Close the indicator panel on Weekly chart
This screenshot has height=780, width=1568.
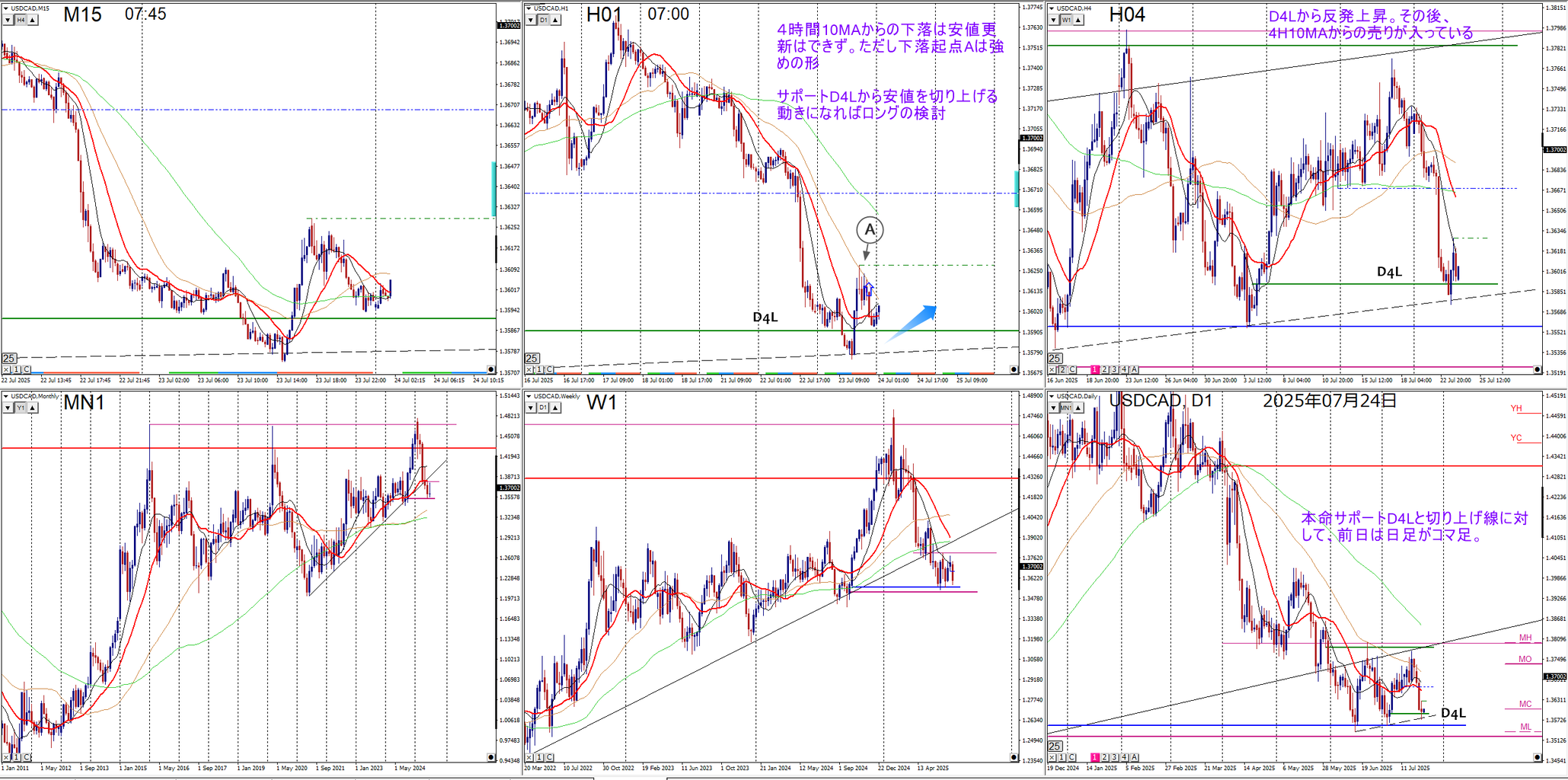(x=529, y=757)
